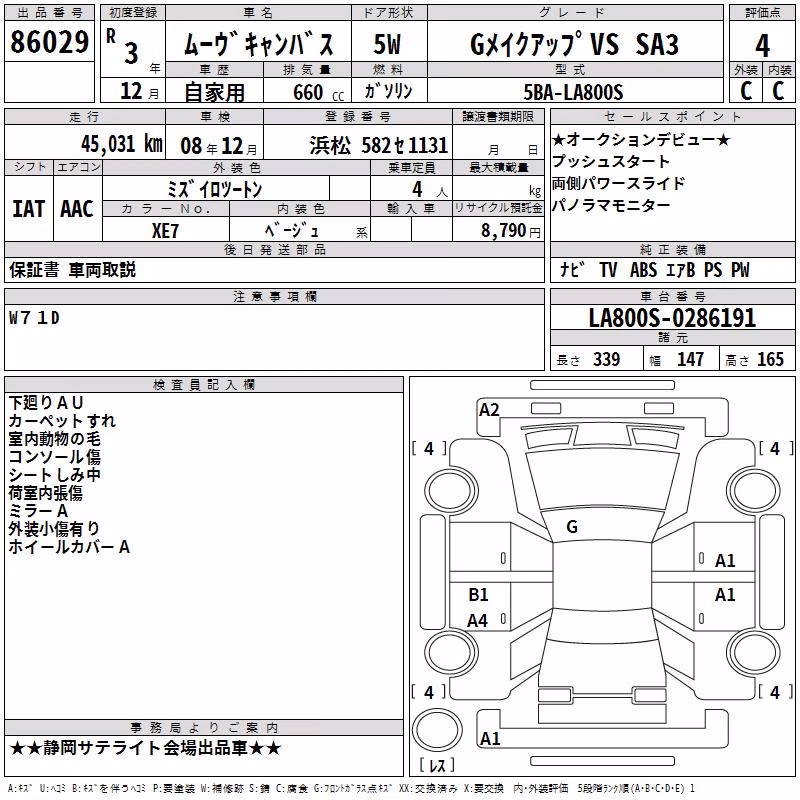Click B1 mark on left rear door
800x800 pixels.
(478, 594)
